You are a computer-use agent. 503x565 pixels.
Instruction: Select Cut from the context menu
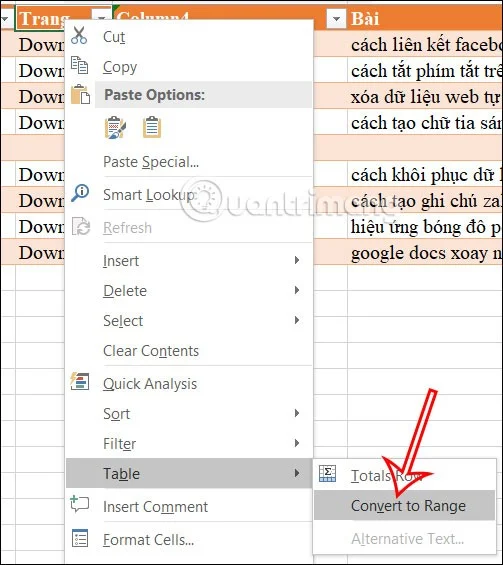point(188,37)
